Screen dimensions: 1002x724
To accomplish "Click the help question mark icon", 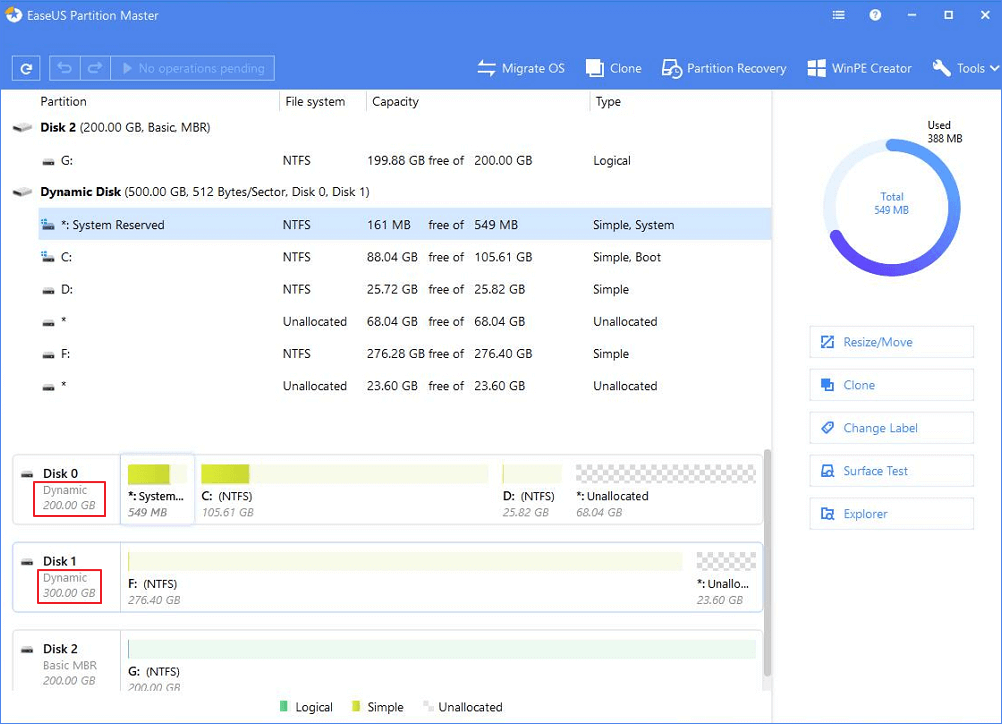I will pos(875,15).
